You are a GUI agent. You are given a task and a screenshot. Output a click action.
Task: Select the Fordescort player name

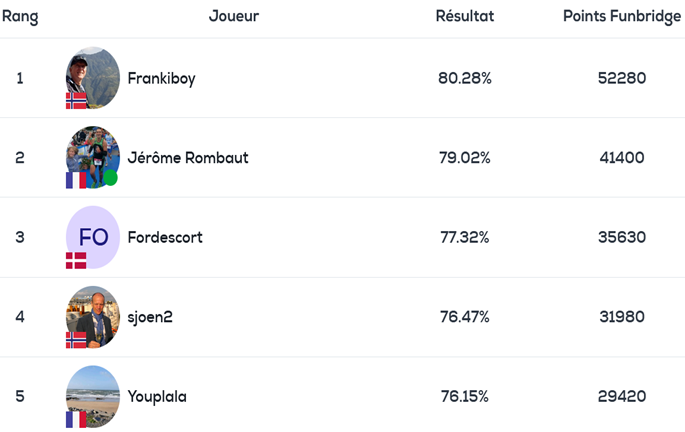165,237
